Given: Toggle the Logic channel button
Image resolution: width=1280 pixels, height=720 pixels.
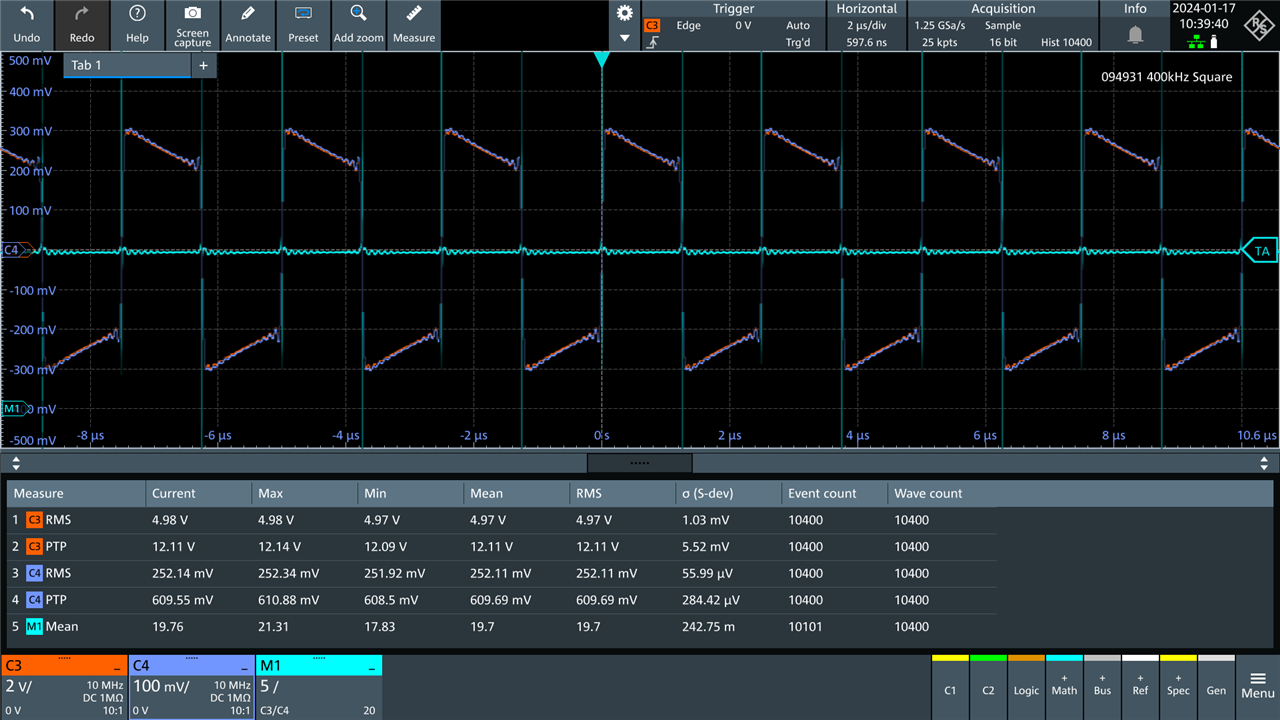Looking at the screenshot, I should pos(1026,685).
